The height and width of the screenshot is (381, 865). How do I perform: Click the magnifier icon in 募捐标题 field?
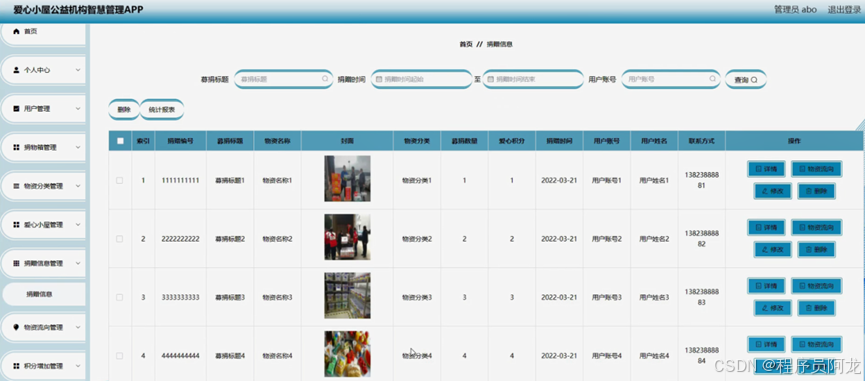point(325,79)
